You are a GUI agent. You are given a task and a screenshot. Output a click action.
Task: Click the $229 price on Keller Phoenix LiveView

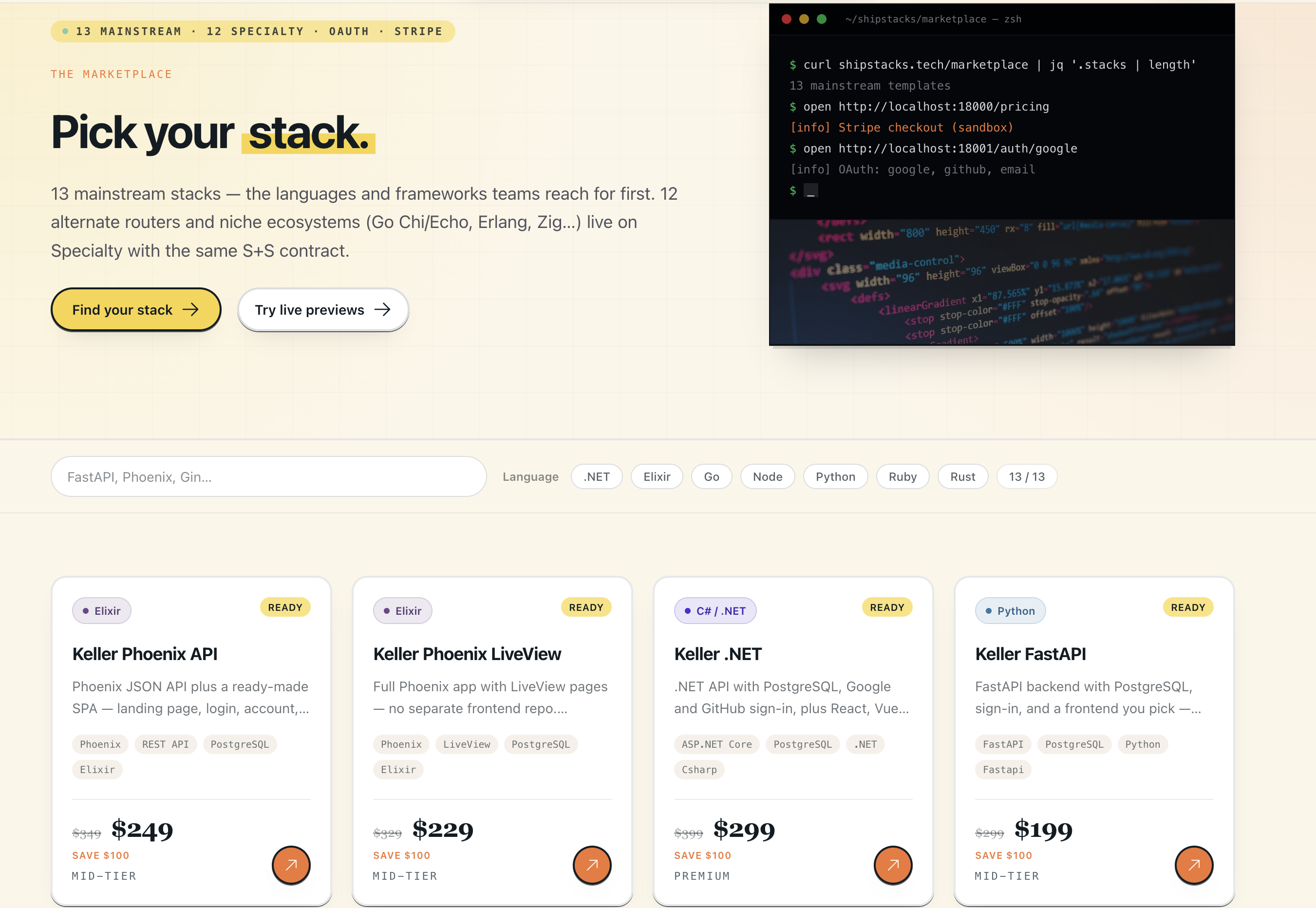[443, 830]
